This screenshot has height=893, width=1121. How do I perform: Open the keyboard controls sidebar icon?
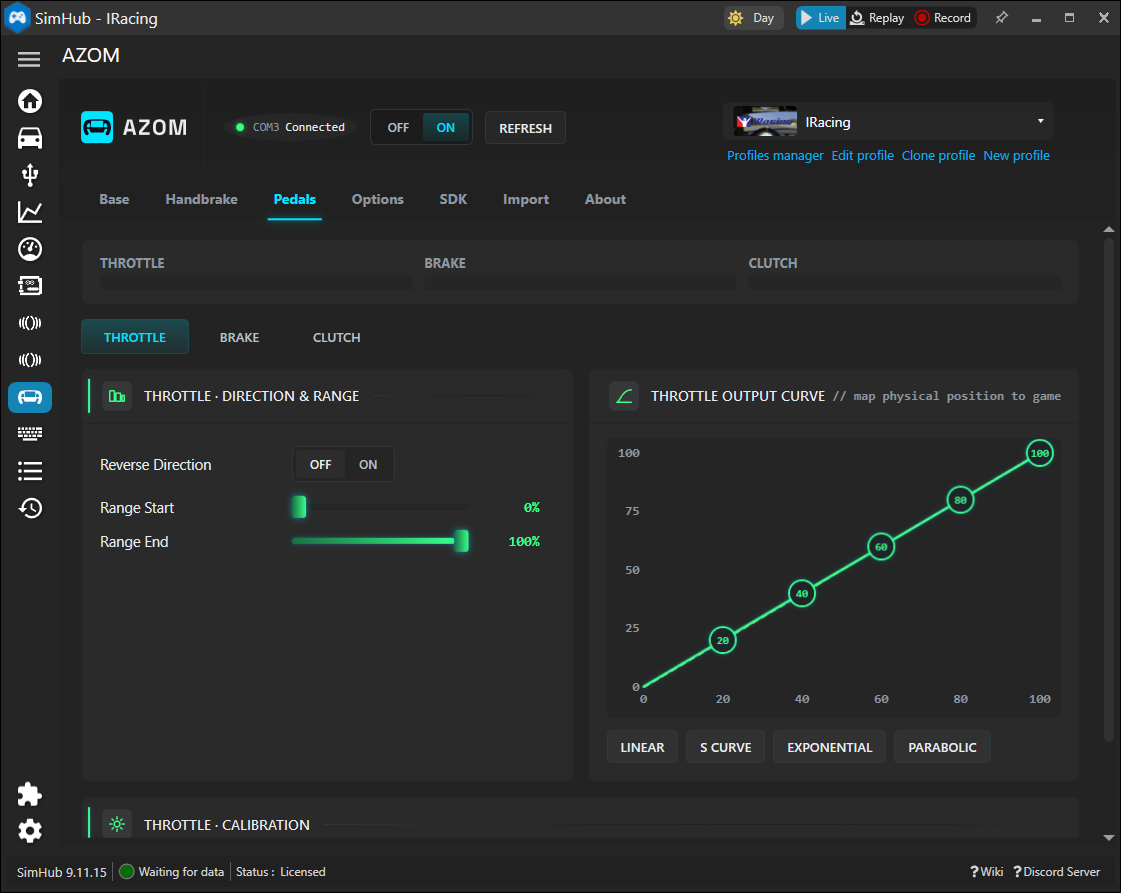click(x=29, y=433)
